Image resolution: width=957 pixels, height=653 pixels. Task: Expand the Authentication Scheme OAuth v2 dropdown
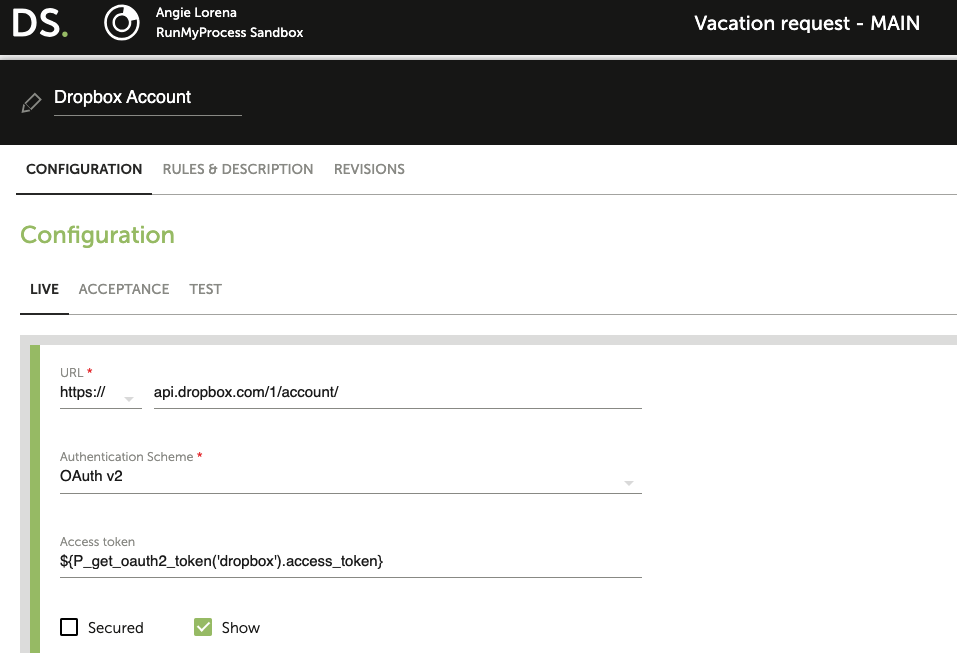350,477
